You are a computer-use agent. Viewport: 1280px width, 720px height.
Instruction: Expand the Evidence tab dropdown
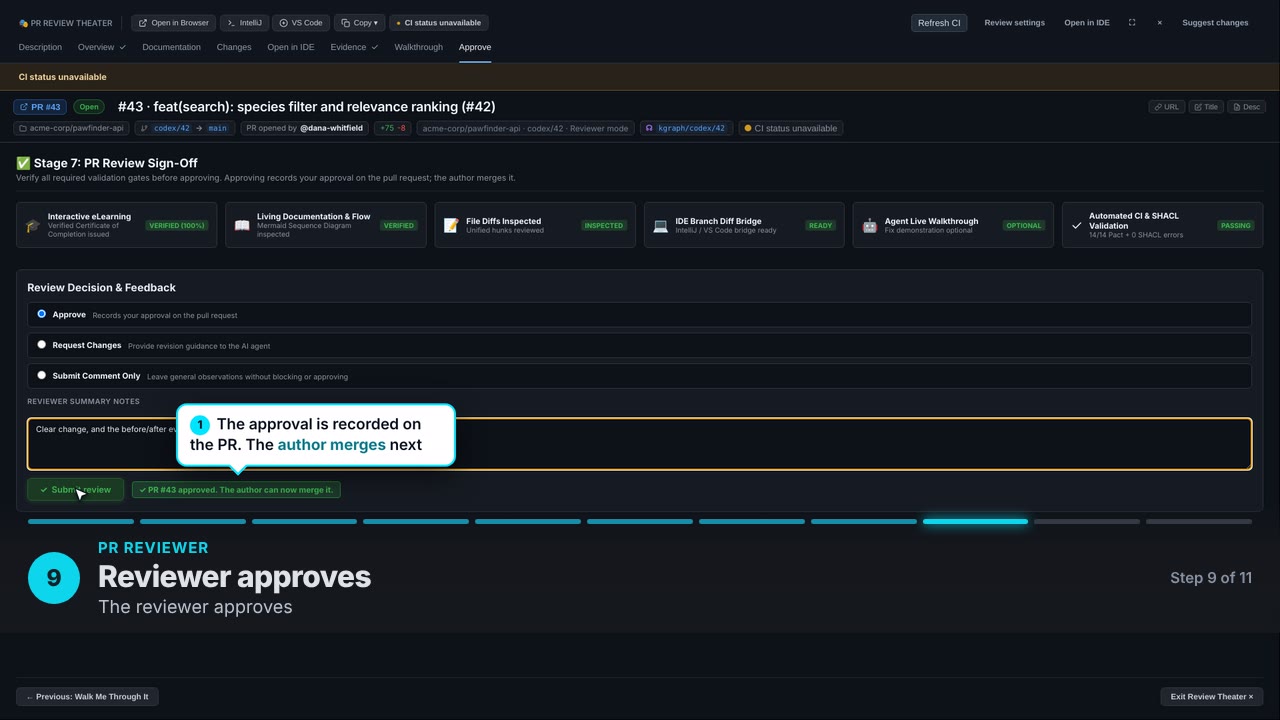pos(354,47)
